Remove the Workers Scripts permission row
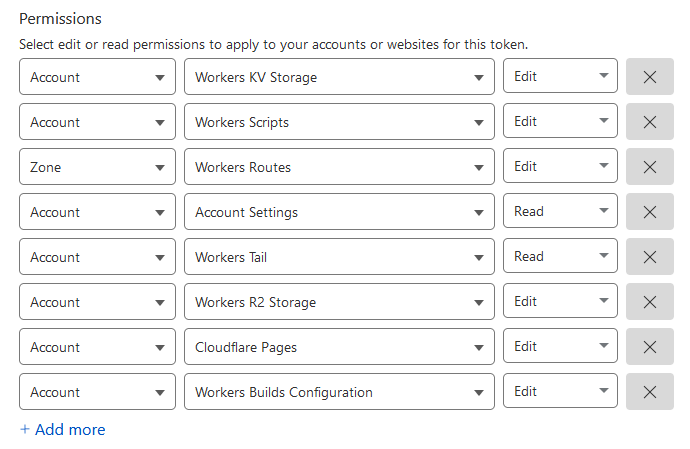This screenshot has height=449, width=690. point(650,121)
